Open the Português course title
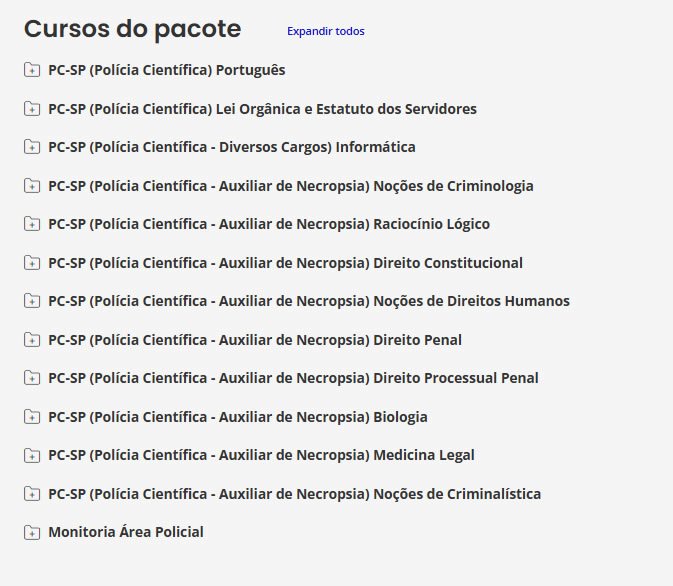673x586 pixels. coord(166,70)
